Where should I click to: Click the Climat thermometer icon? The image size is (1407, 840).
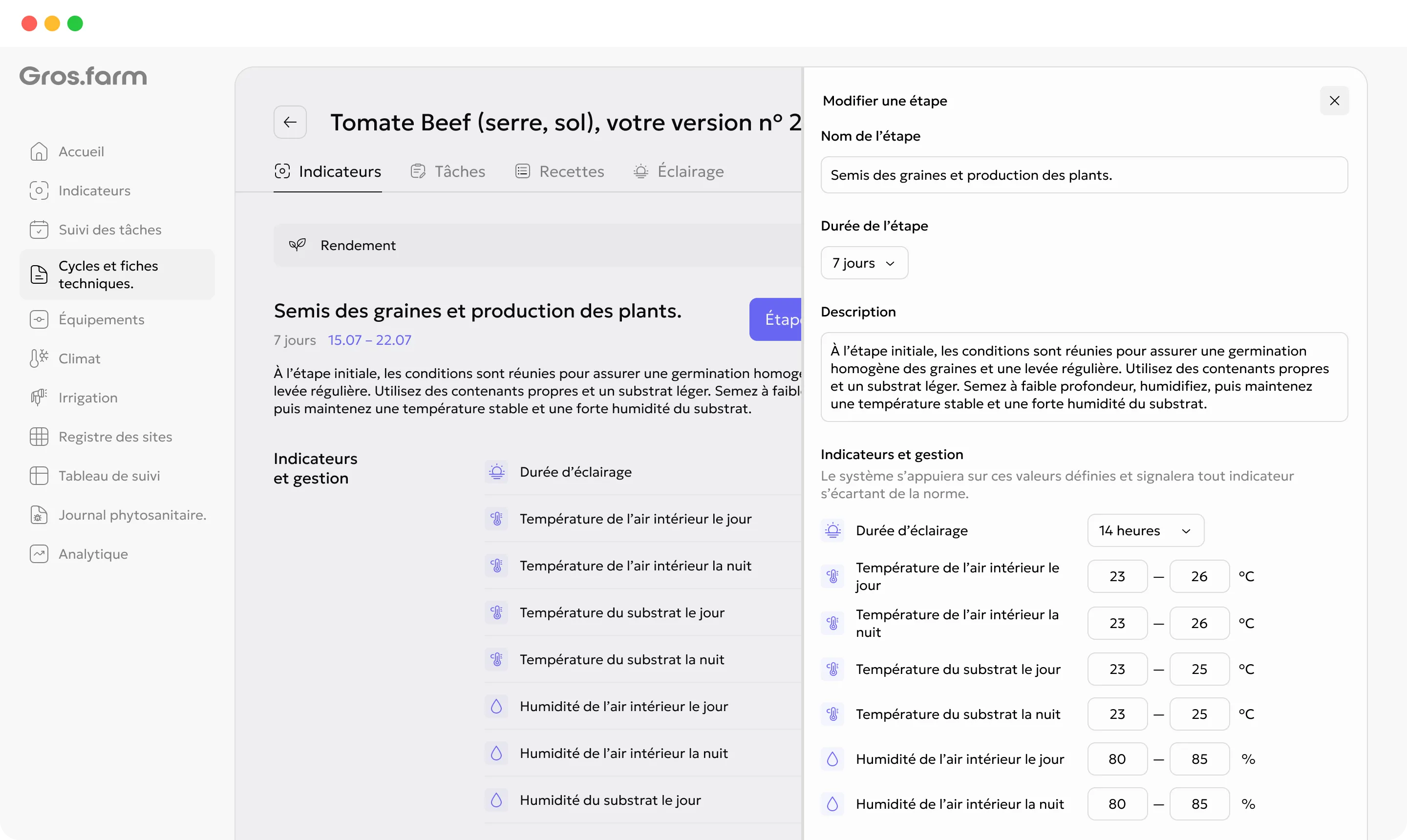point(39,359)
